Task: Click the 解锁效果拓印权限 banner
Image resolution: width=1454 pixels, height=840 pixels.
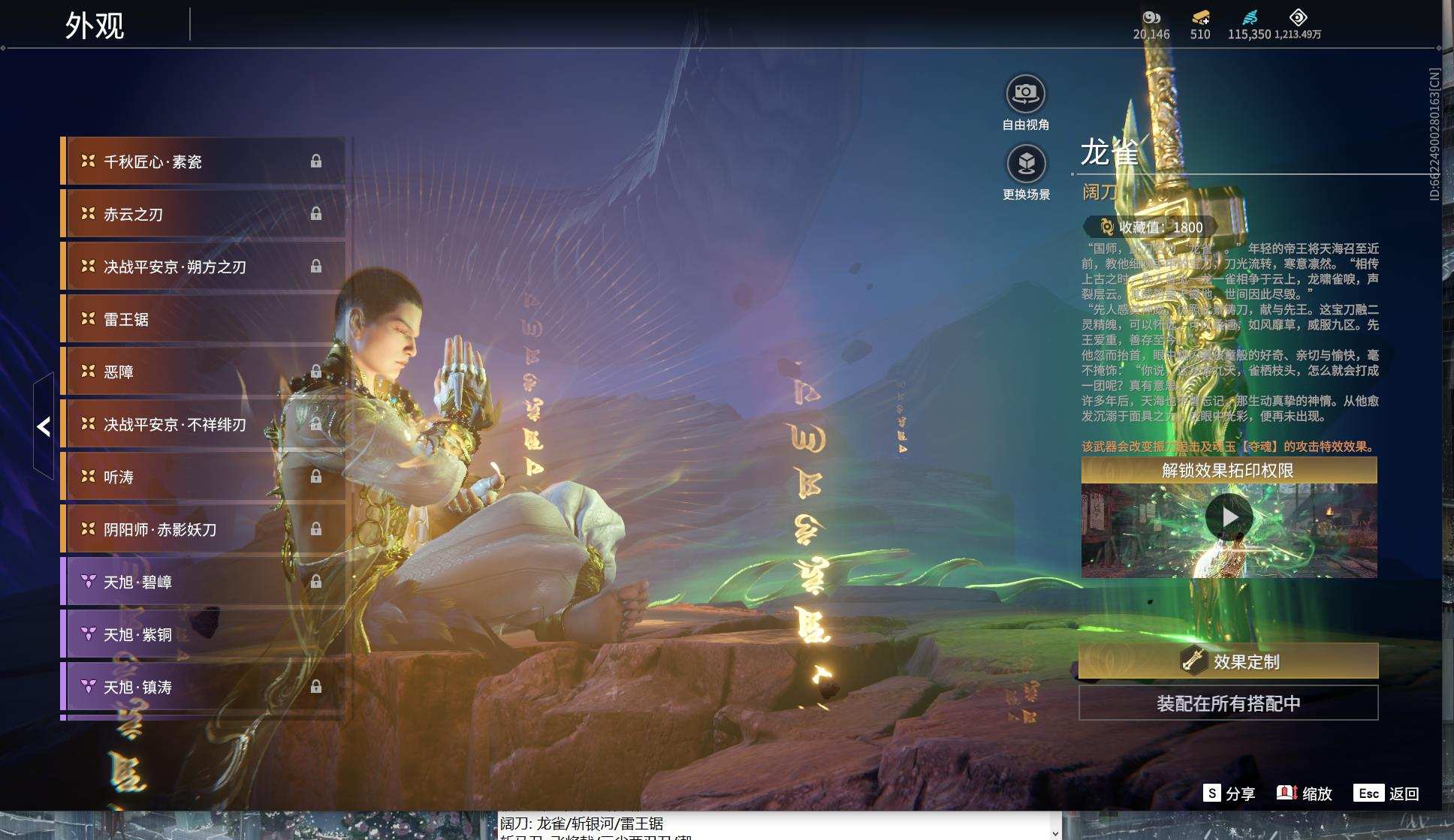Action: pyautogui.click(x=1229, y=471)
